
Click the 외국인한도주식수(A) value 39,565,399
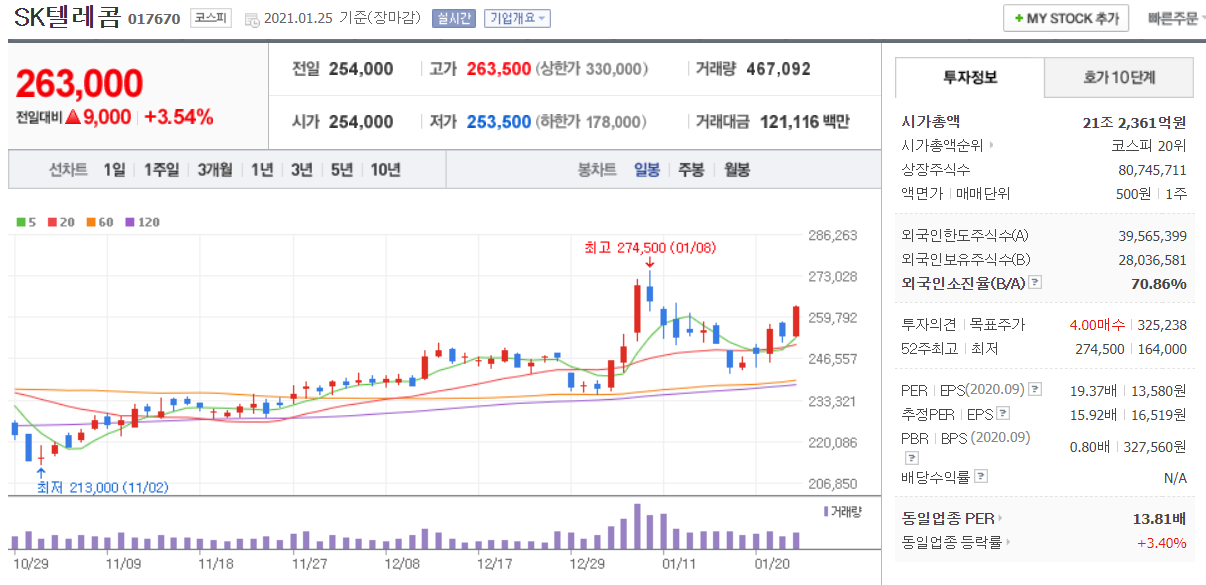click(x=1152, y=236)
